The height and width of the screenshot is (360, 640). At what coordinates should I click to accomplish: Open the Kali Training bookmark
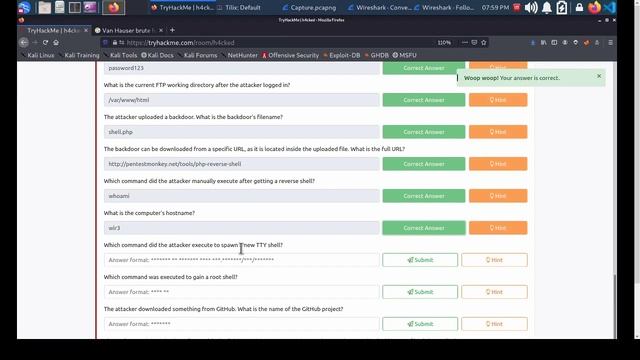(79, 55)
